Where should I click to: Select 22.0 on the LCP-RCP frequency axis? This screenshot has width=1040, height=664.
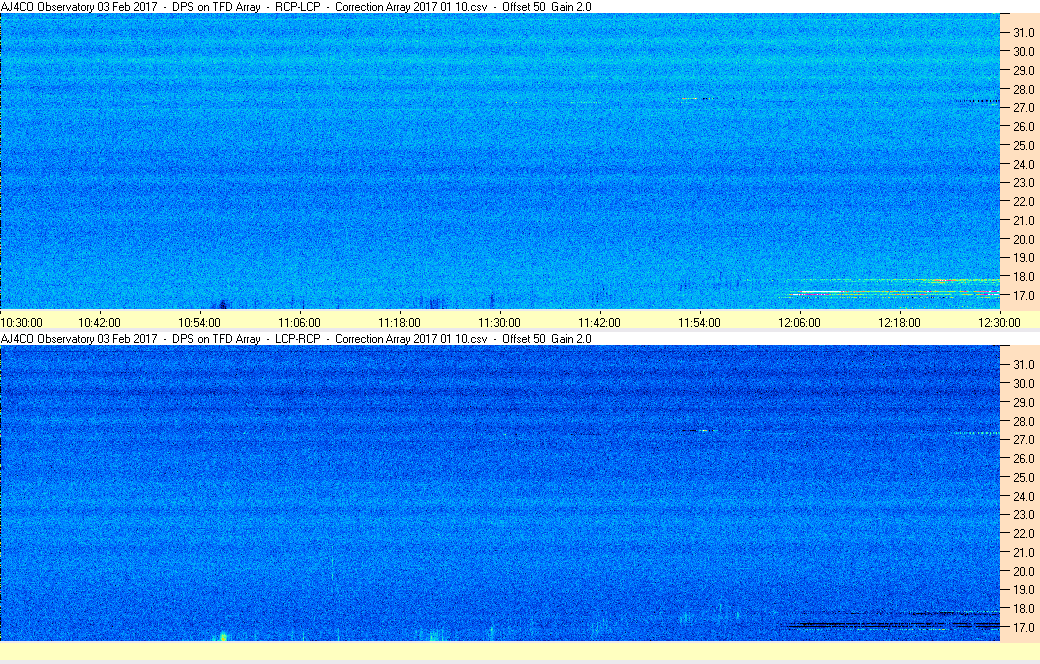tap(1023, 533)
